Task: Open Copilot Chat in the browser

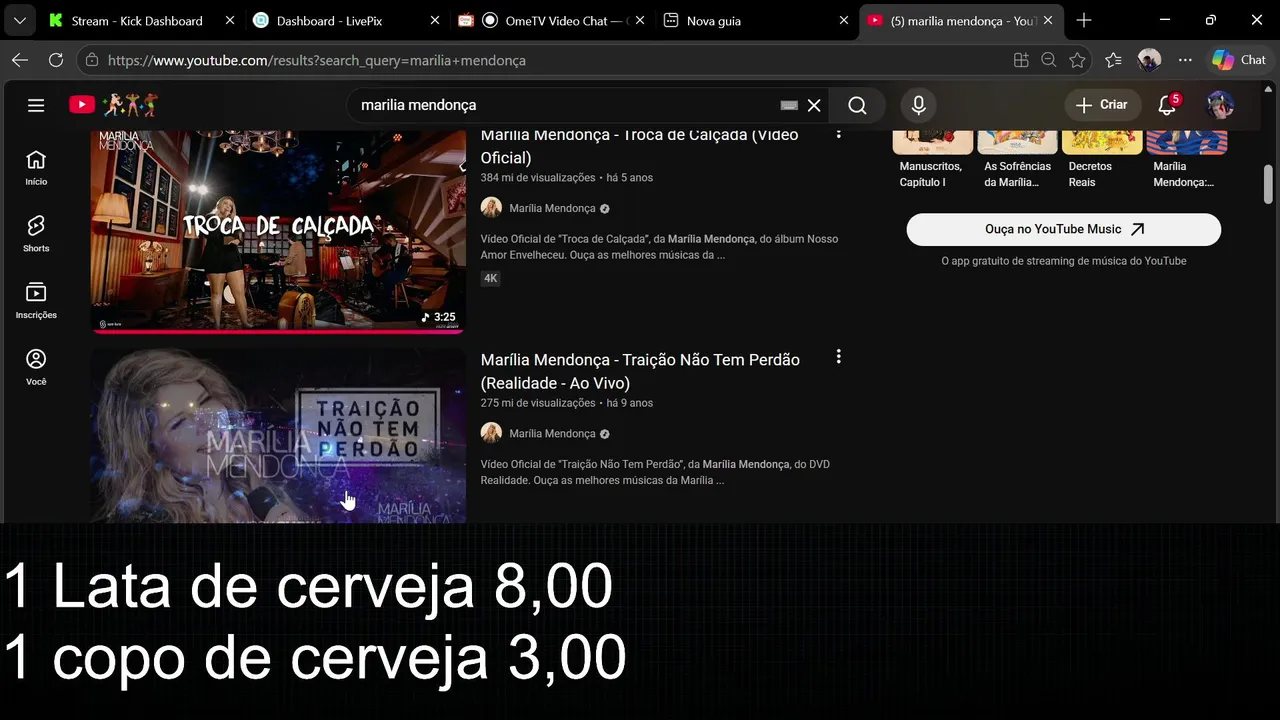Action: 1239,60
